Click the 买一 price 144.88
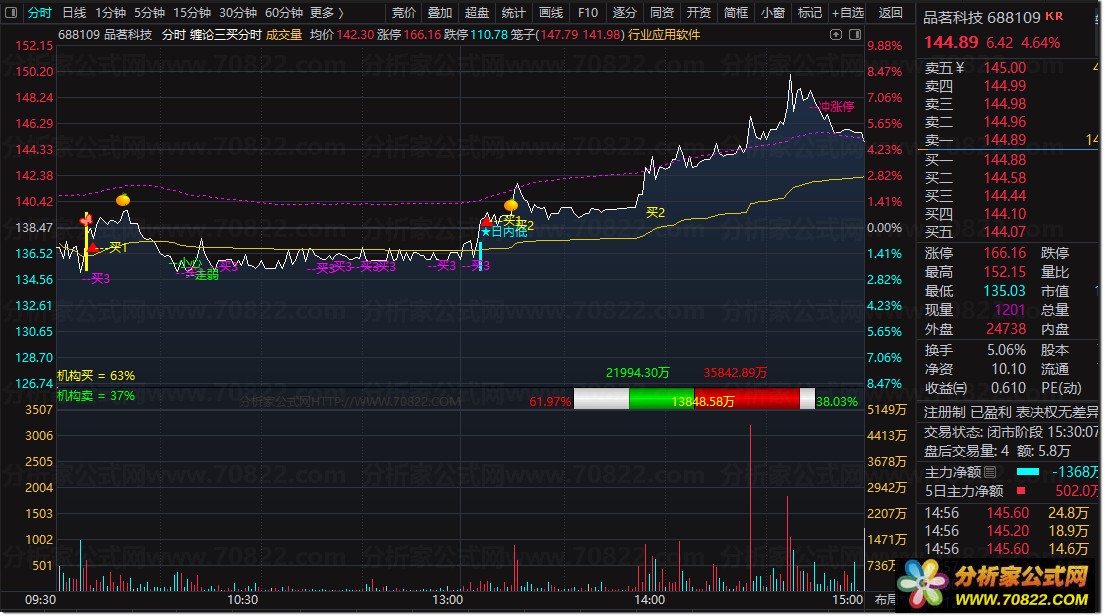 click(1005, 160)
